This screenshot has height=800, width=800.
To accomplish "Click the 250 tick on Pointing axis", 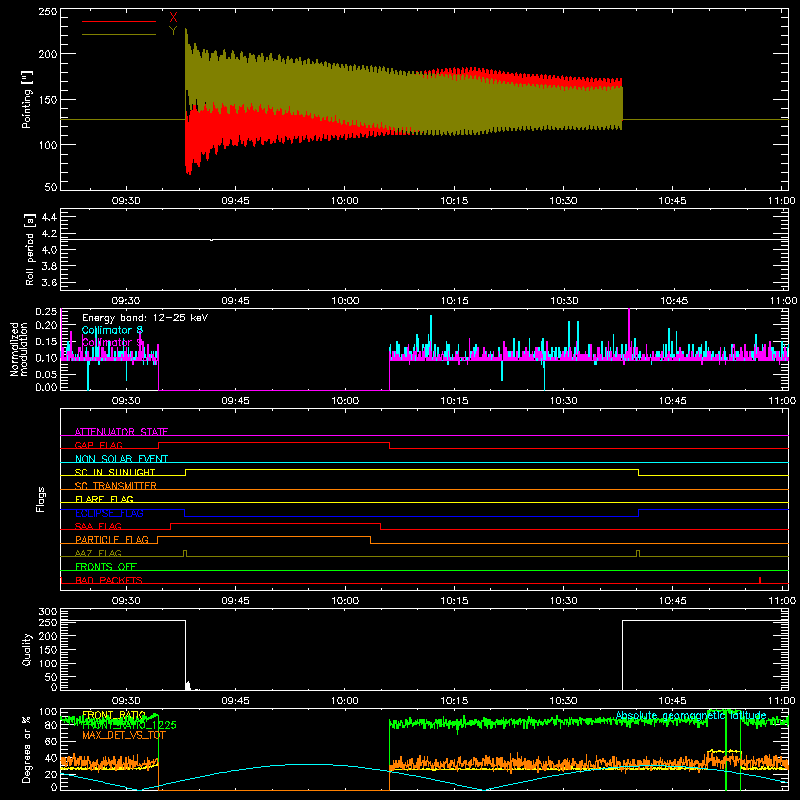I will coord(48,12).
